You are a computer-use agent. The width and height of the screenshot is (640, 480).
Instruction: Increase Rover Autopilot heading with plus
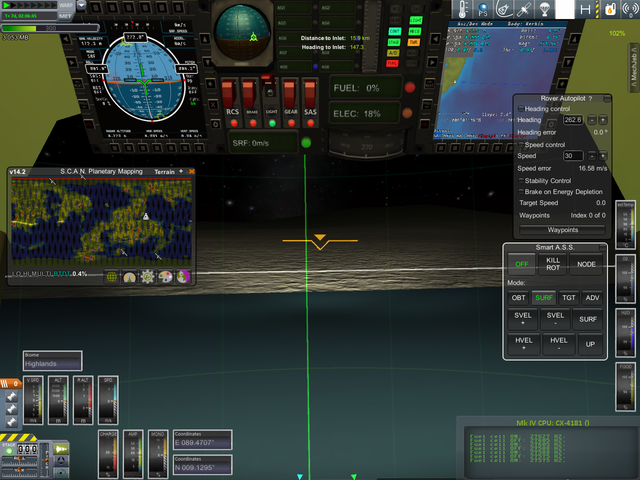pos(602,120)
